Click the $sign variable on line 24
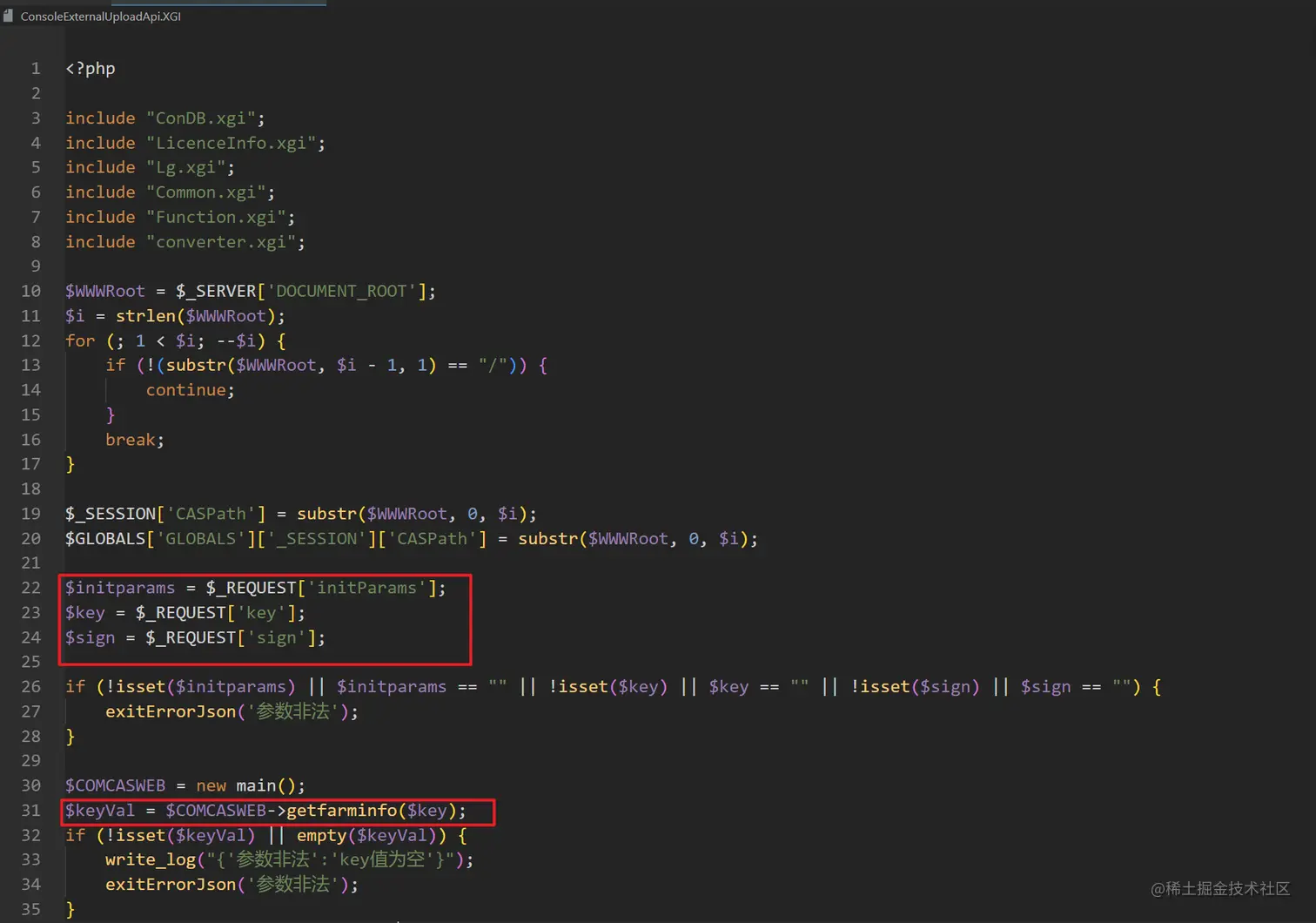 click(x=91, y=638)
